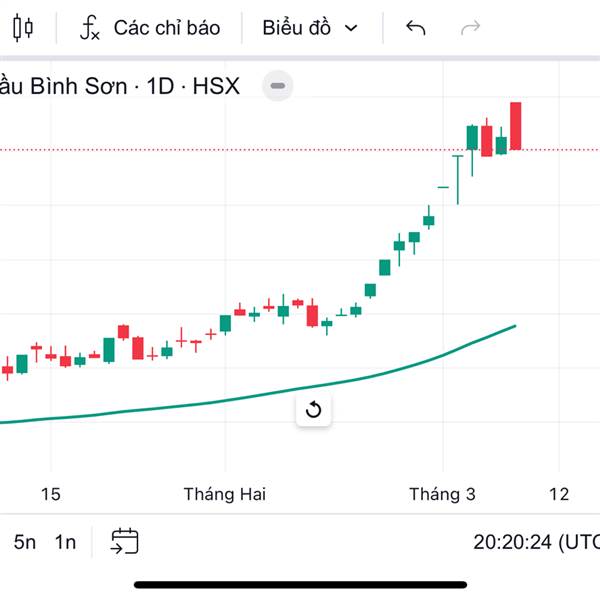Select the green moving average line
600x600 pixels.
200,405
